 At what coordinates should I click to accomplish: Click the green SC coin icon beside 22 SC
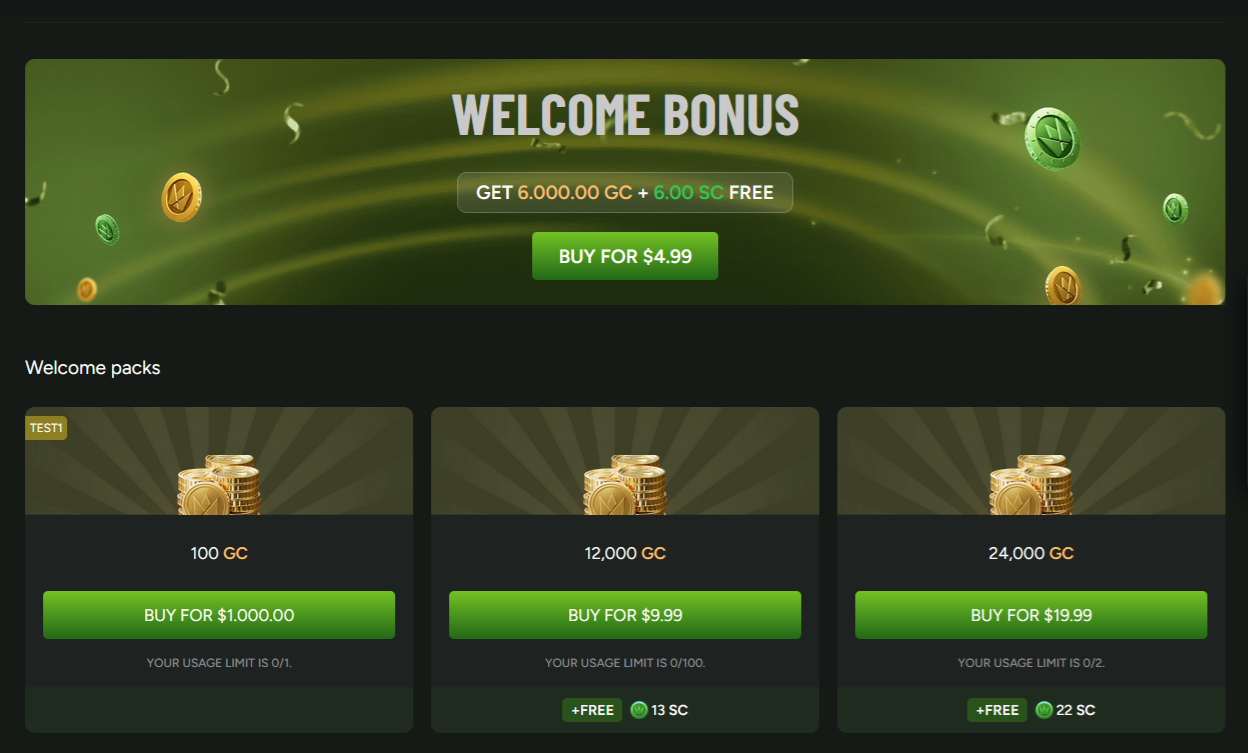pos(1044,710)
